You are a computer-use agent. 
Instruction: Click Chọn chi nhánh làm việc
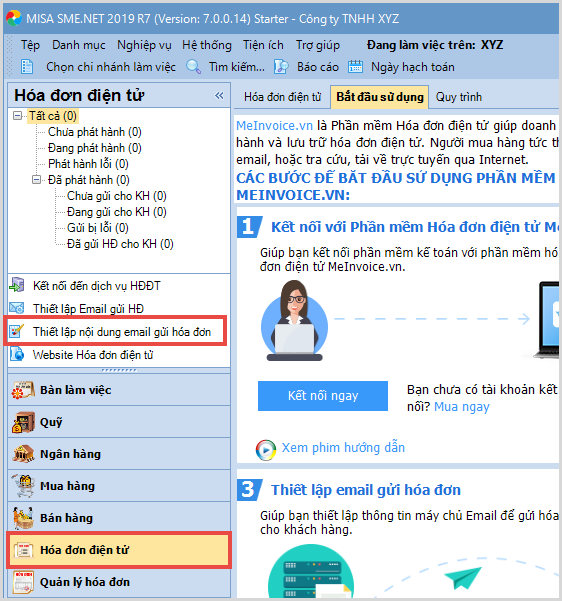coord(111,67)
